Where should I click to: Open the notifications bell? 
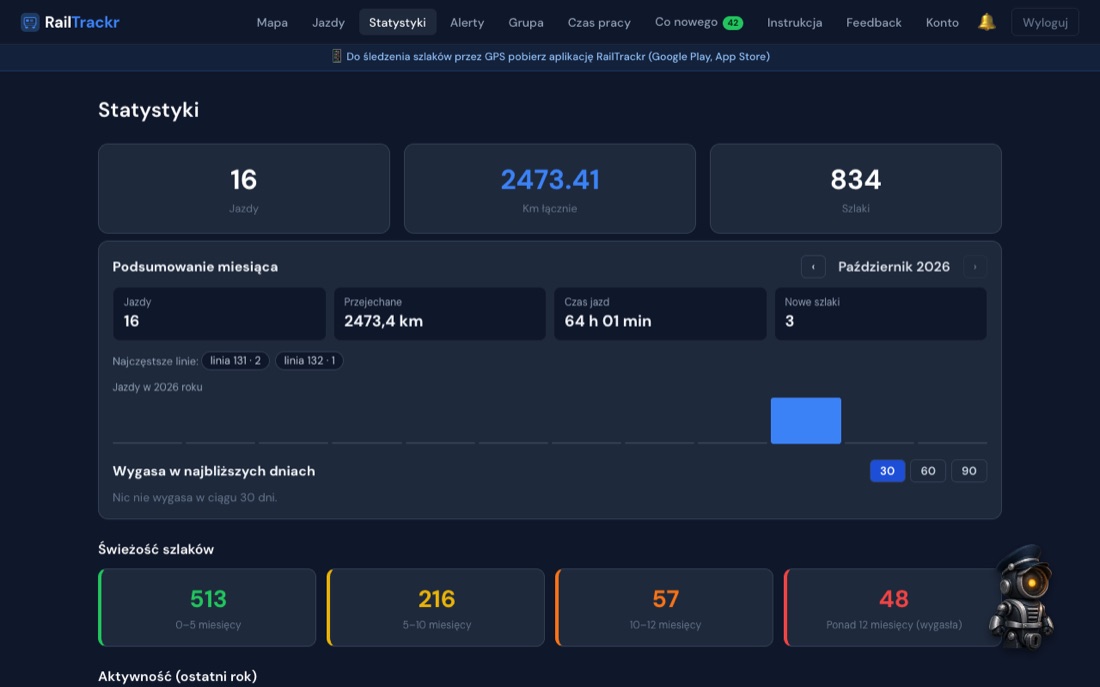click(x=986, y=22)
